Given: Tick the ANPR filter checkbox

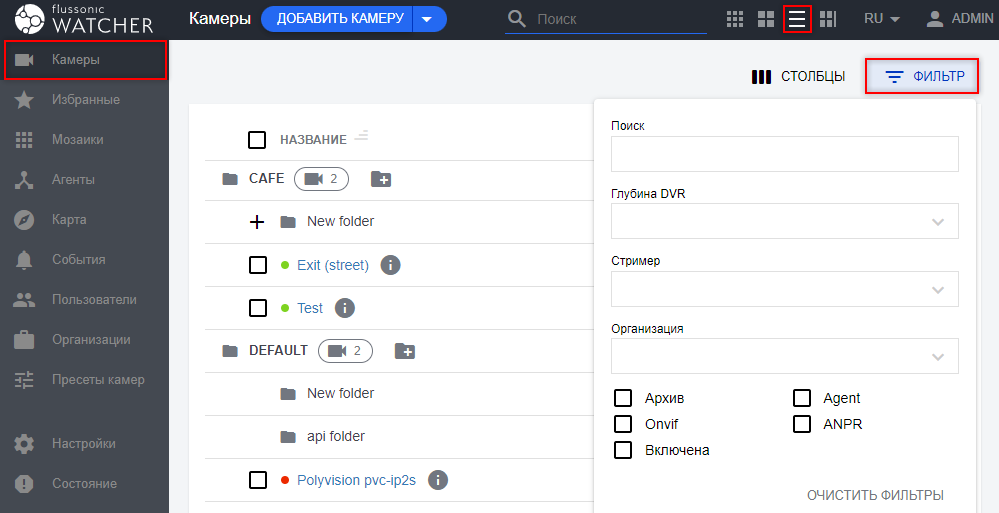Looking at the screenshot, I should (802, 424).
